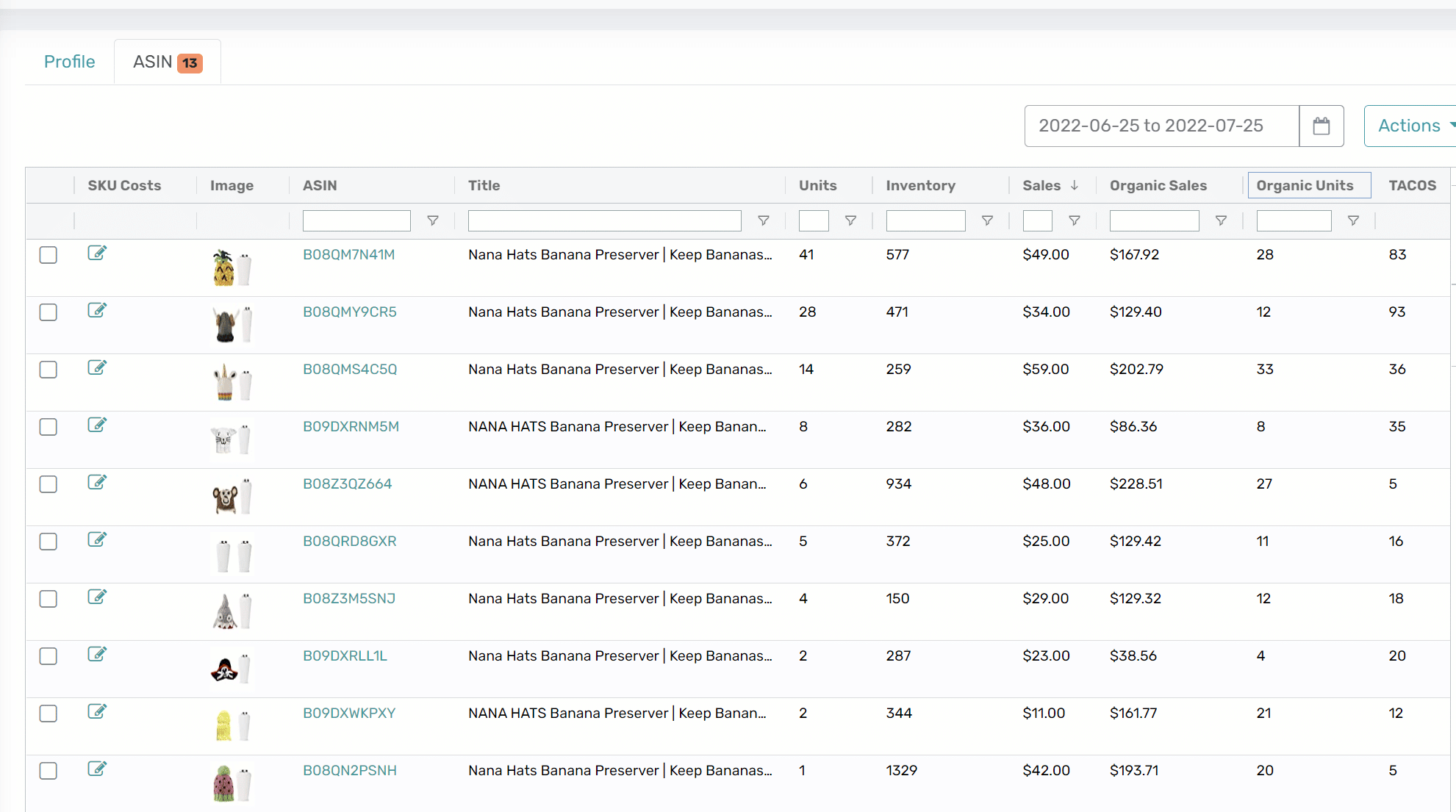Image resolution: width=1456 pixels, height=812 pixels.
Task: Select the checkbox for B08QMY9CR5 row
Action: (49, 312)
